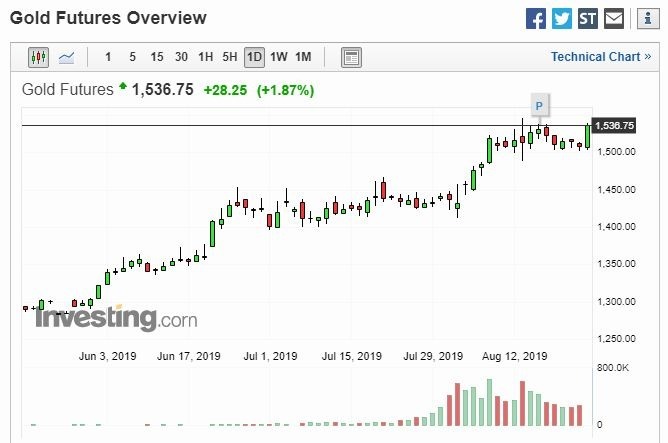Open the news layout panel icon
Screen dimensions: 668x443
tap(351, 57)
